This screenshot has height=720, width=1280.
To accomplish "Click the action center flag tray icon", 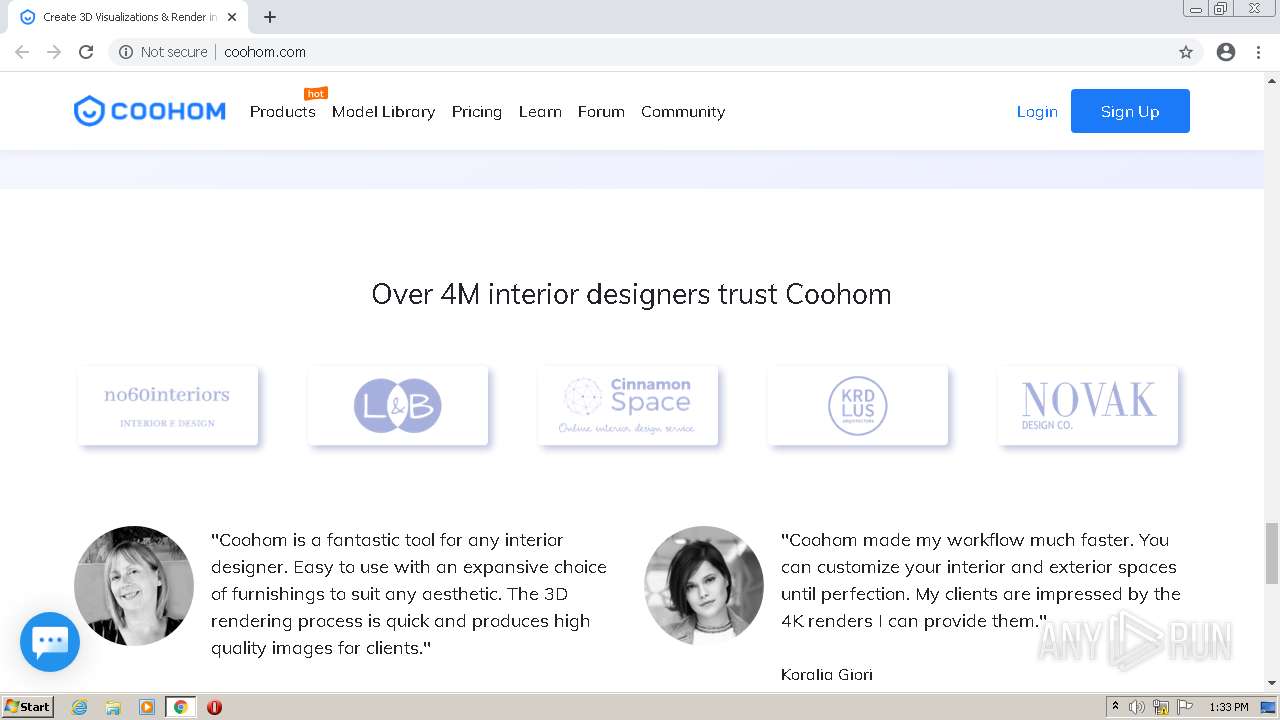I will tap(1185, 707).
